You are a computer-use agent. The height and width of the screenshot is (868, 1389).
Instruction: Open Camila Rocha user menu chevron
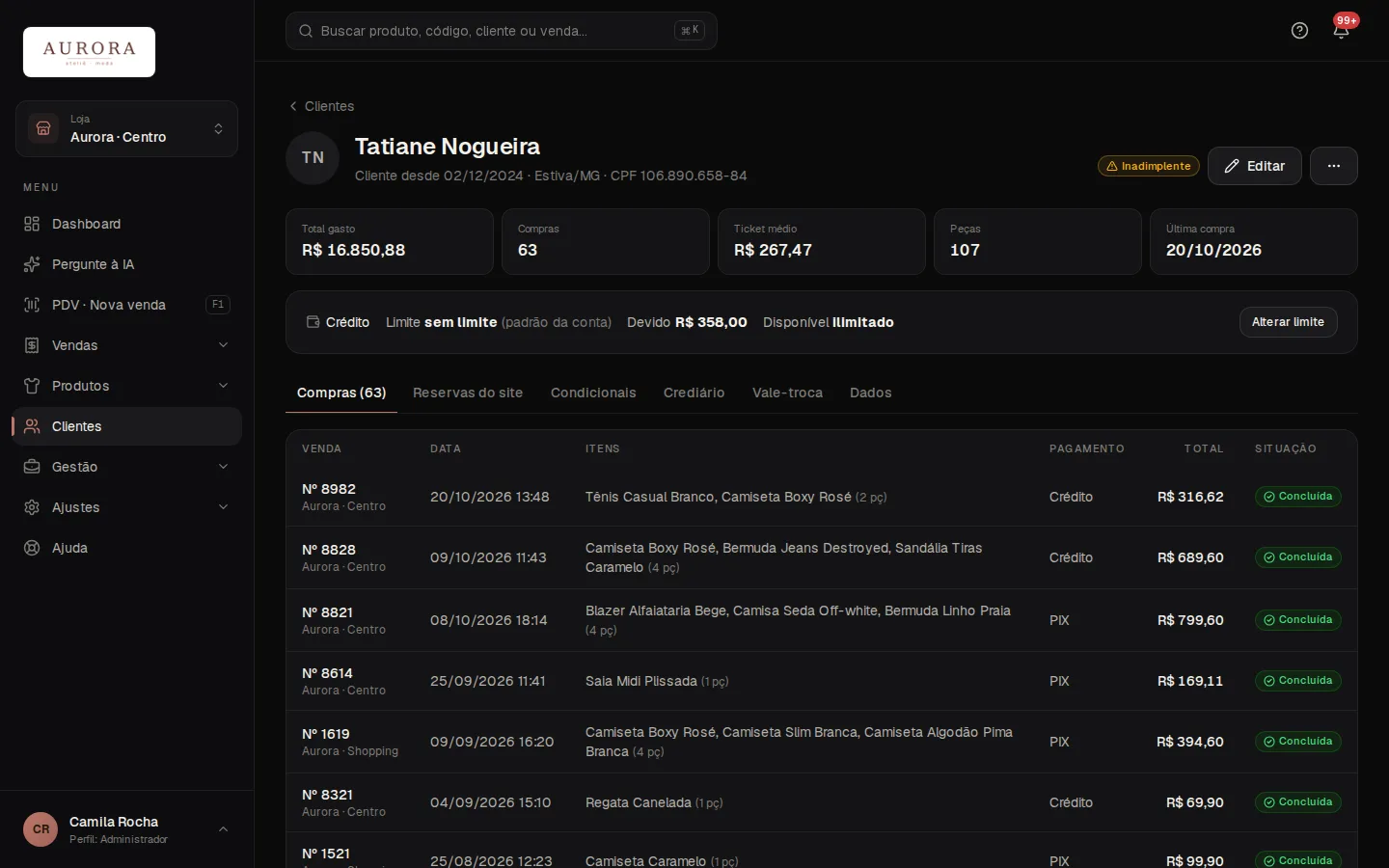[x=223, y=829]
